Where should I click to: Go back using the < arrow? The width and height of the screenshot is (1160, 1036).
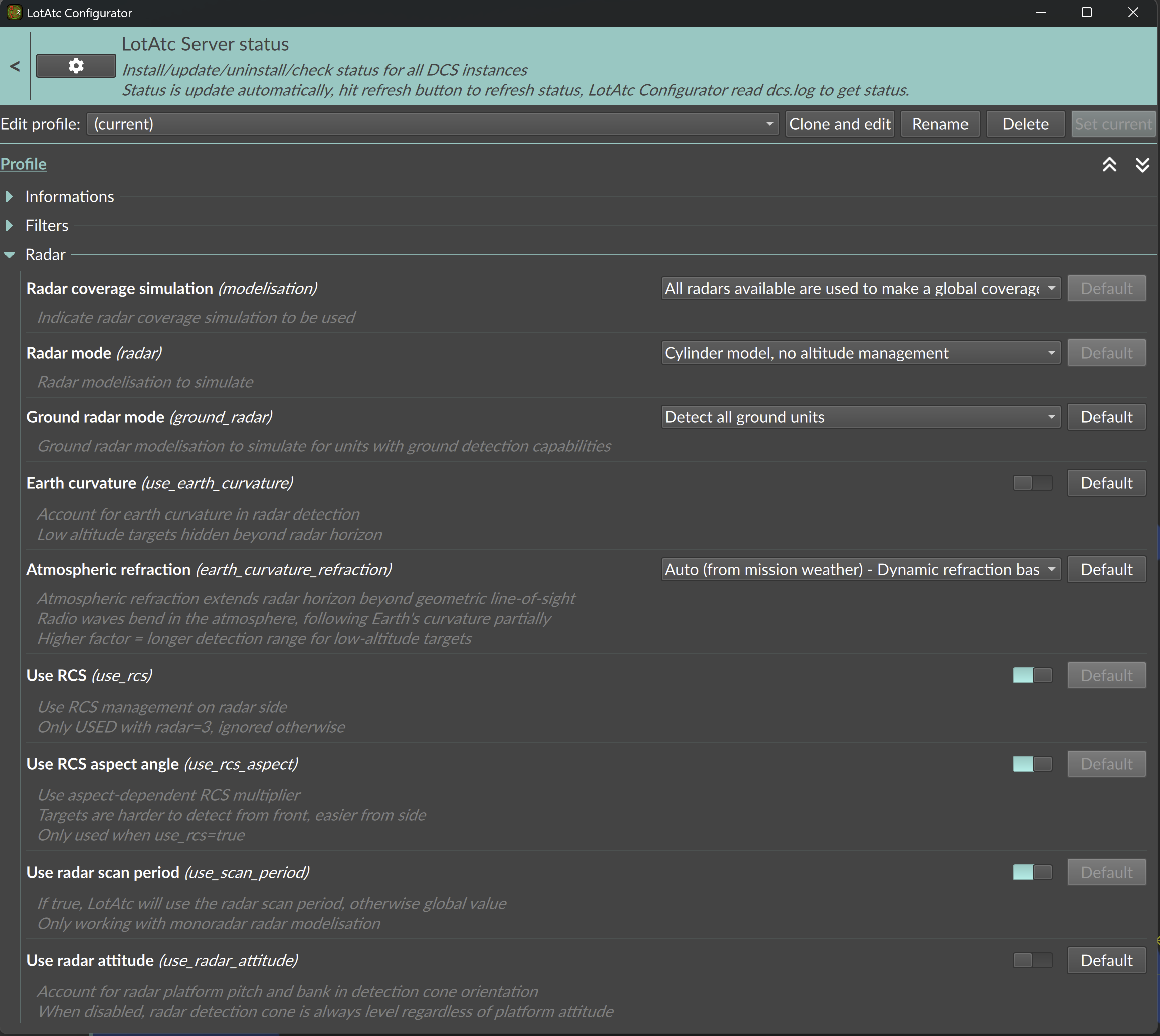tap(15, 67)
